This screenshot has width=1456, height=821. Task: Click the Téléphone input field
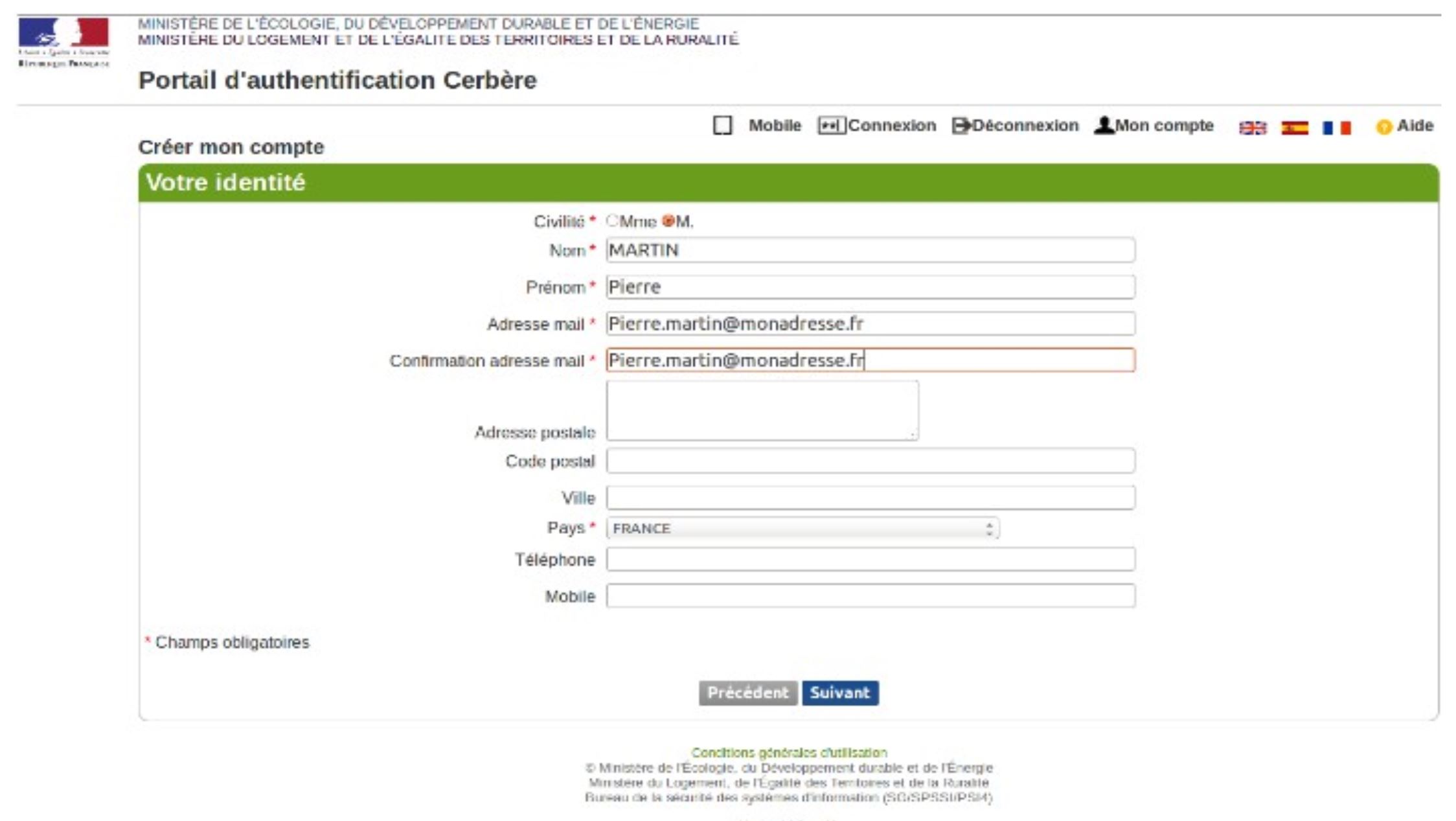[x=870, y=559]
